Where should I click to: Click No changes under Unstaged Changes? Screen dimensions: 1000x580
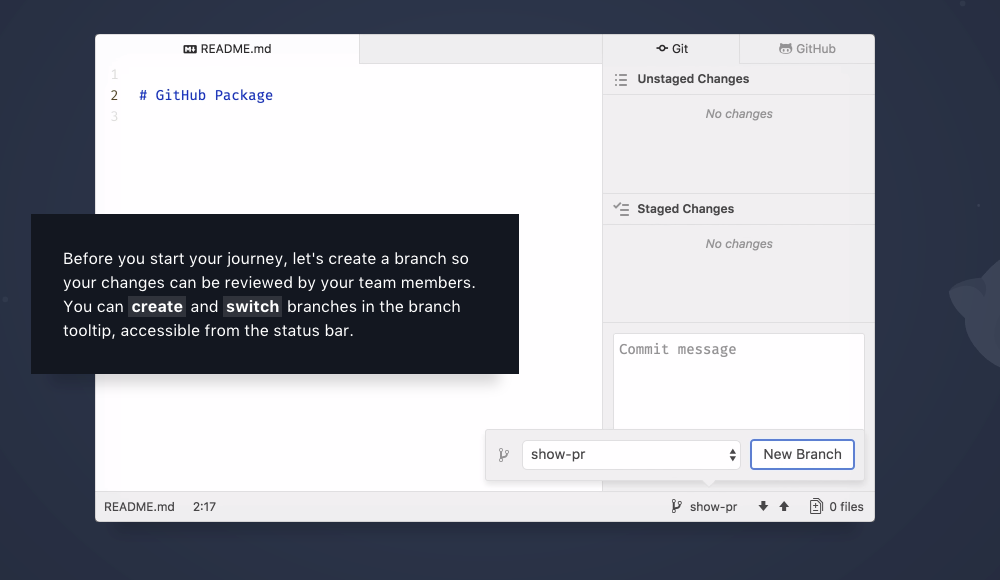coord(739,114)
